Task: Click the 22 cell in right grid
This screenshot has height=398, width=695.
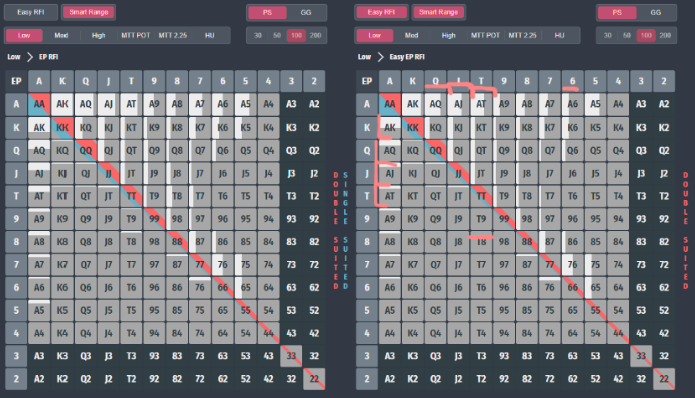Action: (664, 379)
